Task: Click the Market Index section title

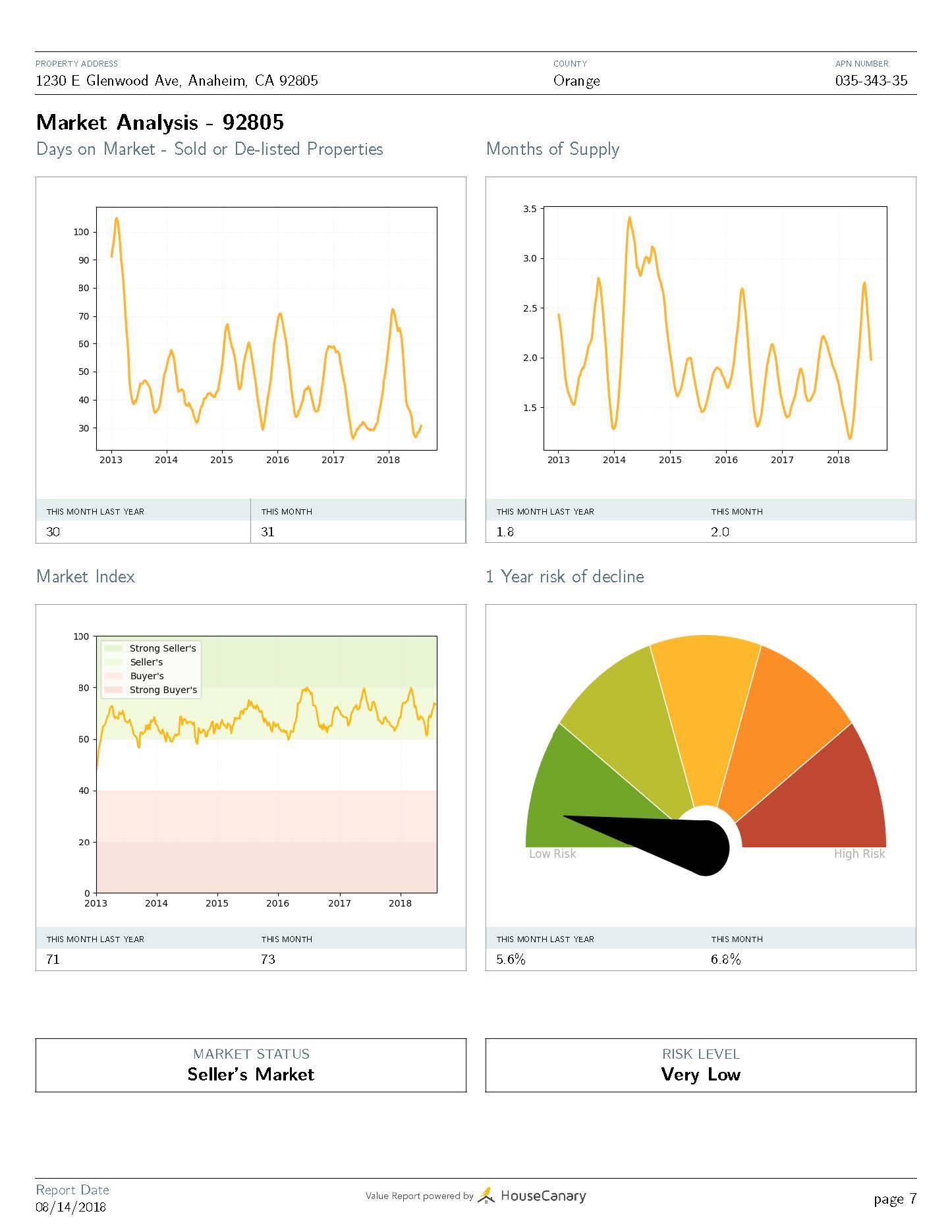Action: pos(86,576)
